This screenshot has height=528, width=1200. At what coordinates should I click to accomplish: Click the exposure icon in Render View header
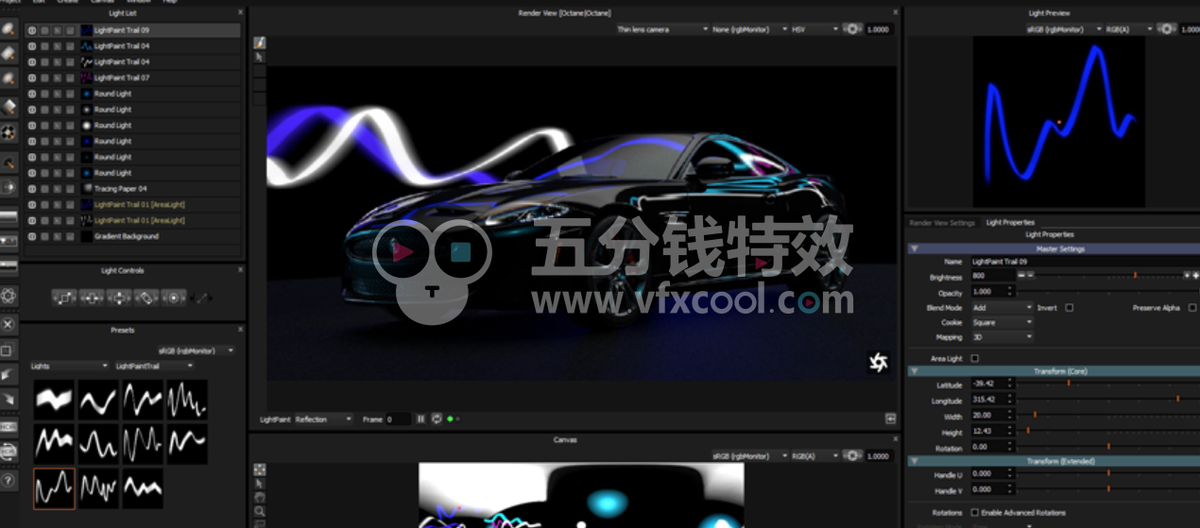coord(853,29)
